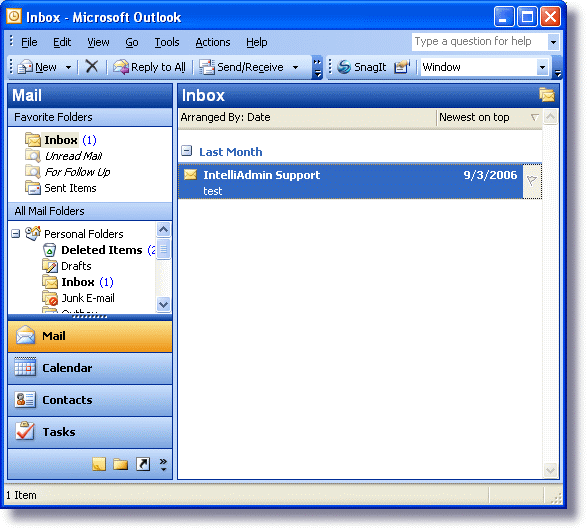Open the Folder List icon
The width and height of the screenshot is (587, 529).
[121, 464]
